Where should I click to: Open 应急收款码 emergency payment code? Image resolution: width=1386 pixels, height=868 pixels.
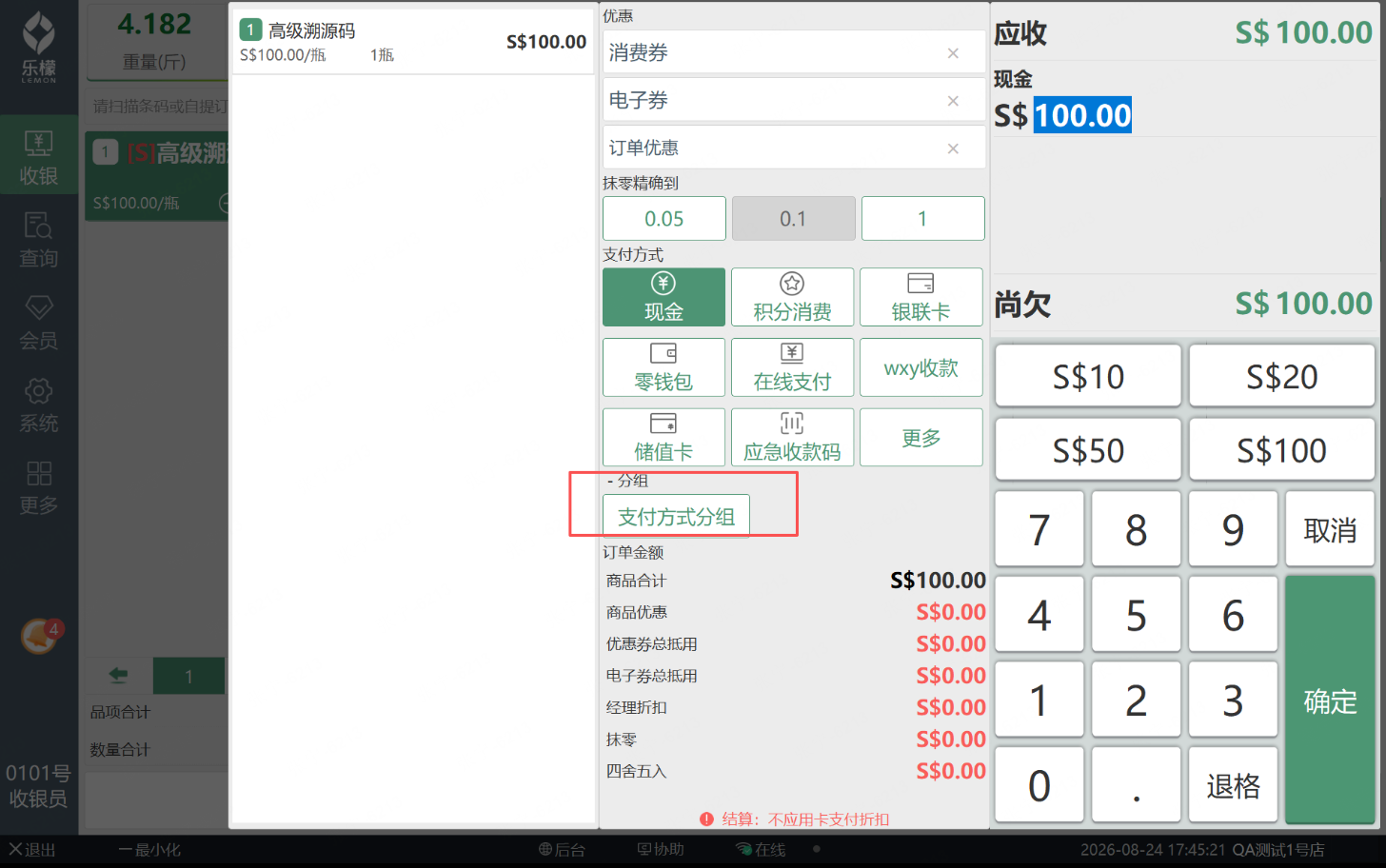792,438
